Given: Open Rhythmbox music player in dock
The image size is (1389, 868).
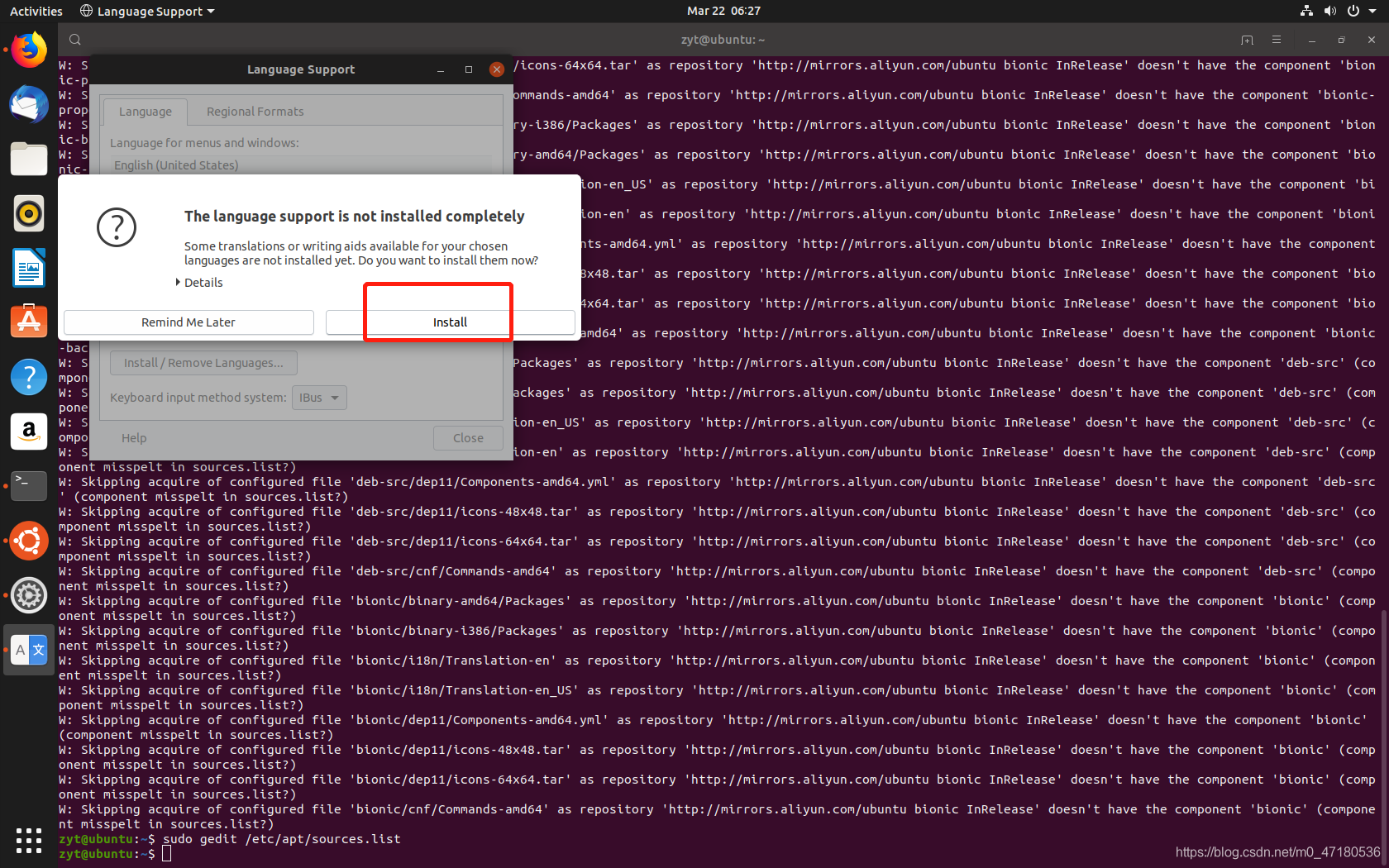Looking at the screenshot, I should [x=29, y=213].
